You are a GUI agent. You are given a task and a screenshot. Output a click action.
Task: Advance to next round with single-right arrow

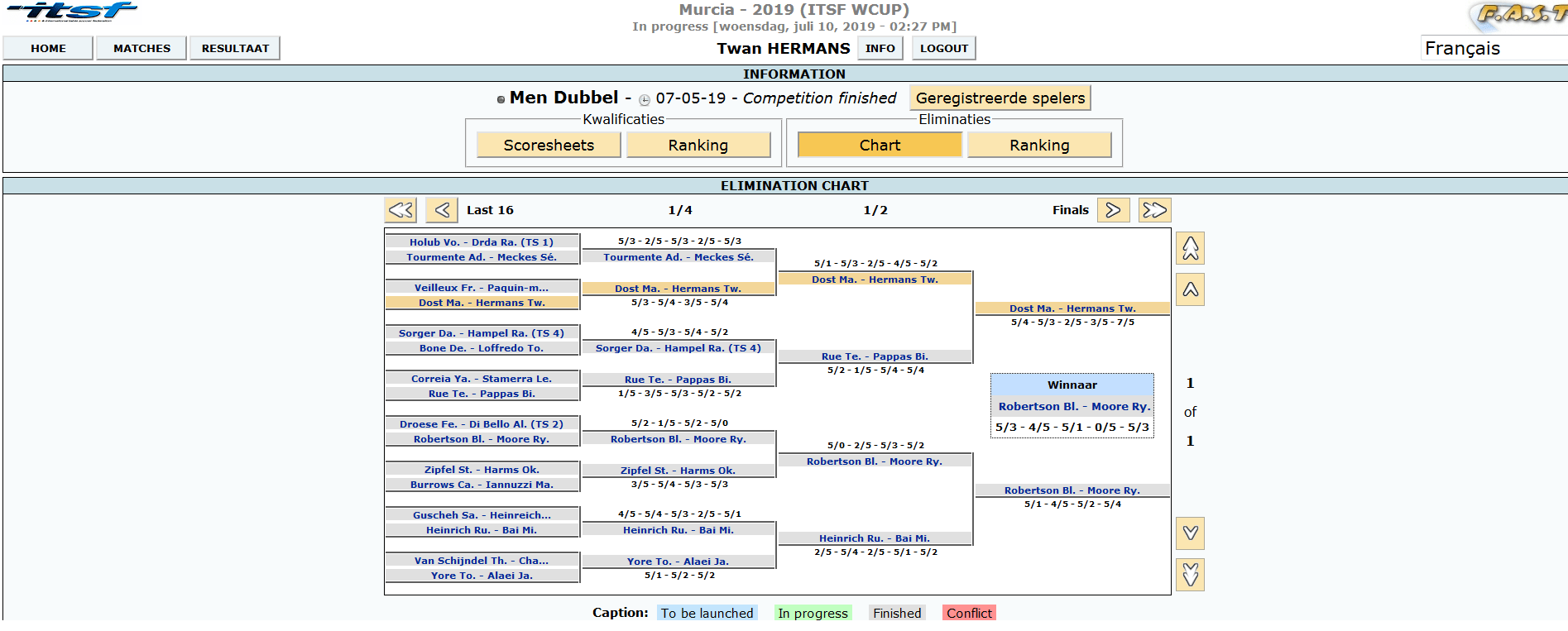coord(1113,210)
